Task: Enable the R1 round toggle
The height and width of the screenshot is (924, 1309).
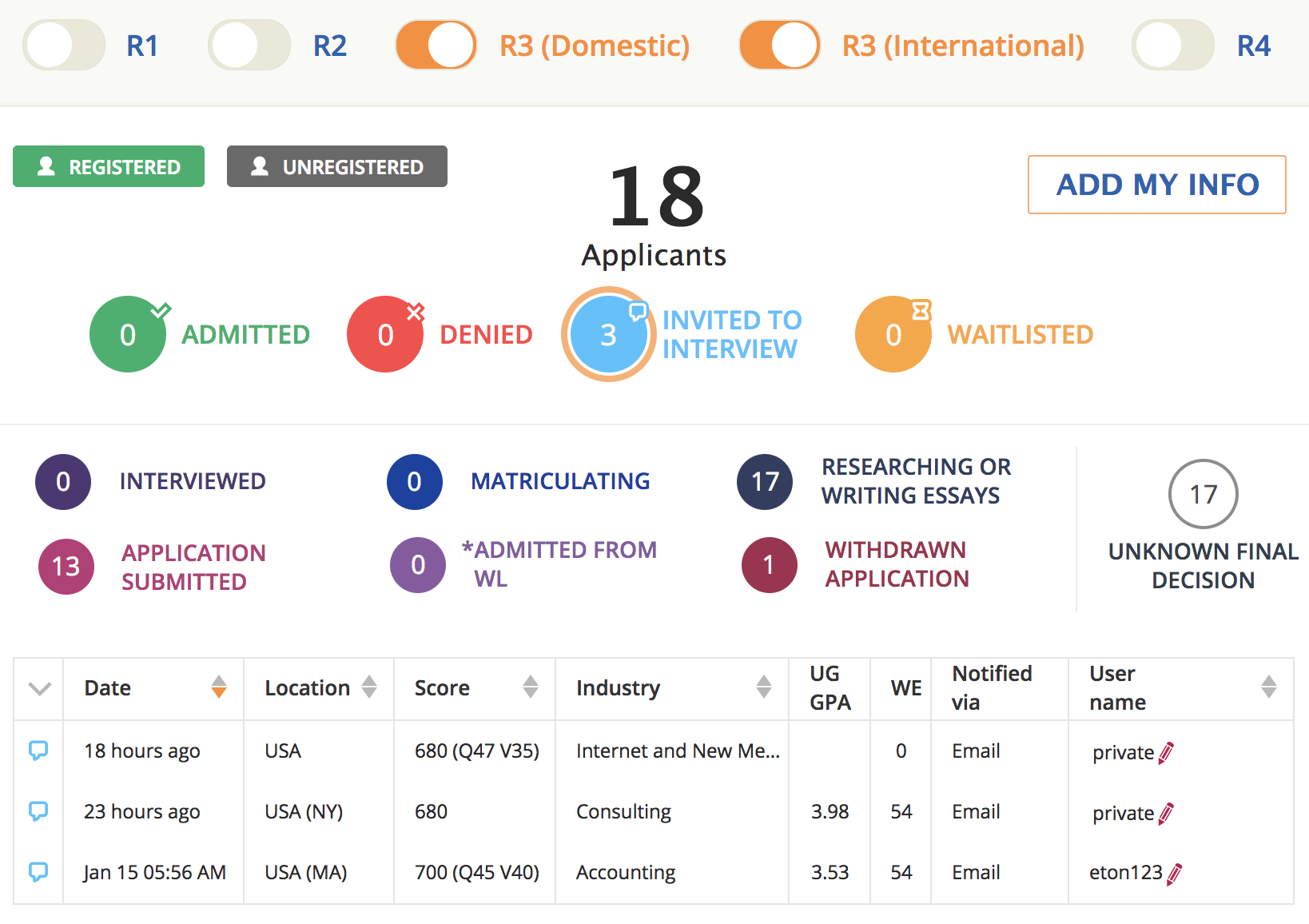Action: point(64,46)
